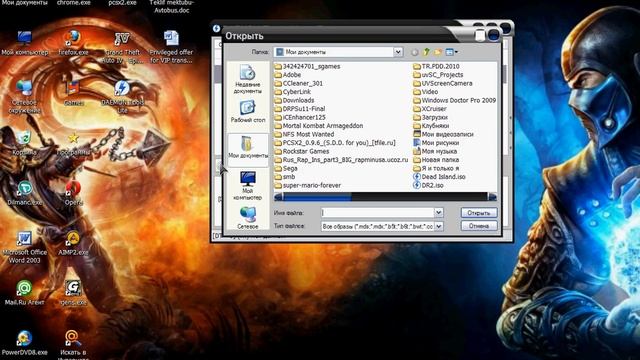Viewport: 640px width, 360px height.
Task: Select the smb folder
Action: coord(285,177)
